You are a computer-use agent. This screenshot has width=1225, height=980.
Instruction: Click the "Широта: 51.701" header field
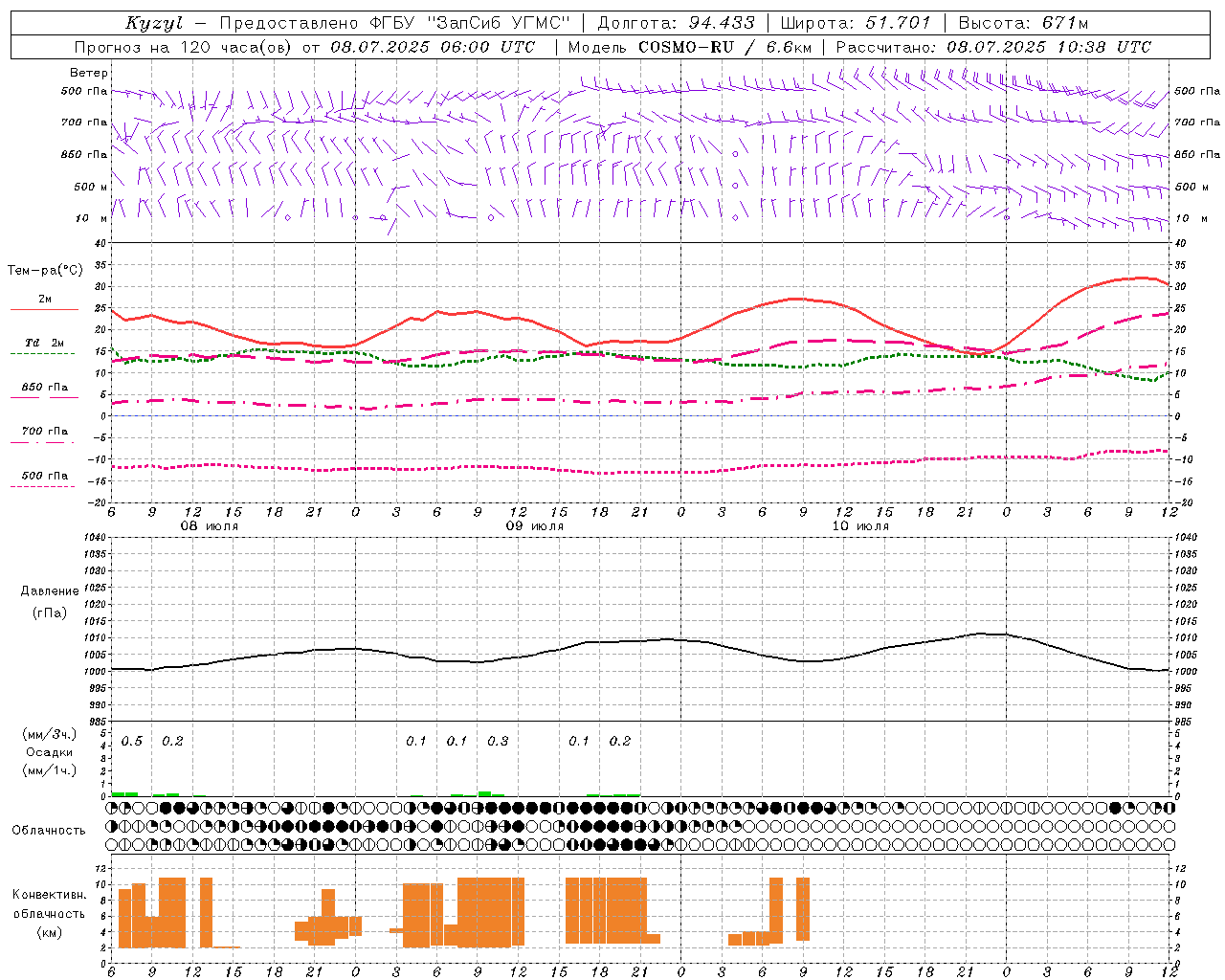coord(856,23)
